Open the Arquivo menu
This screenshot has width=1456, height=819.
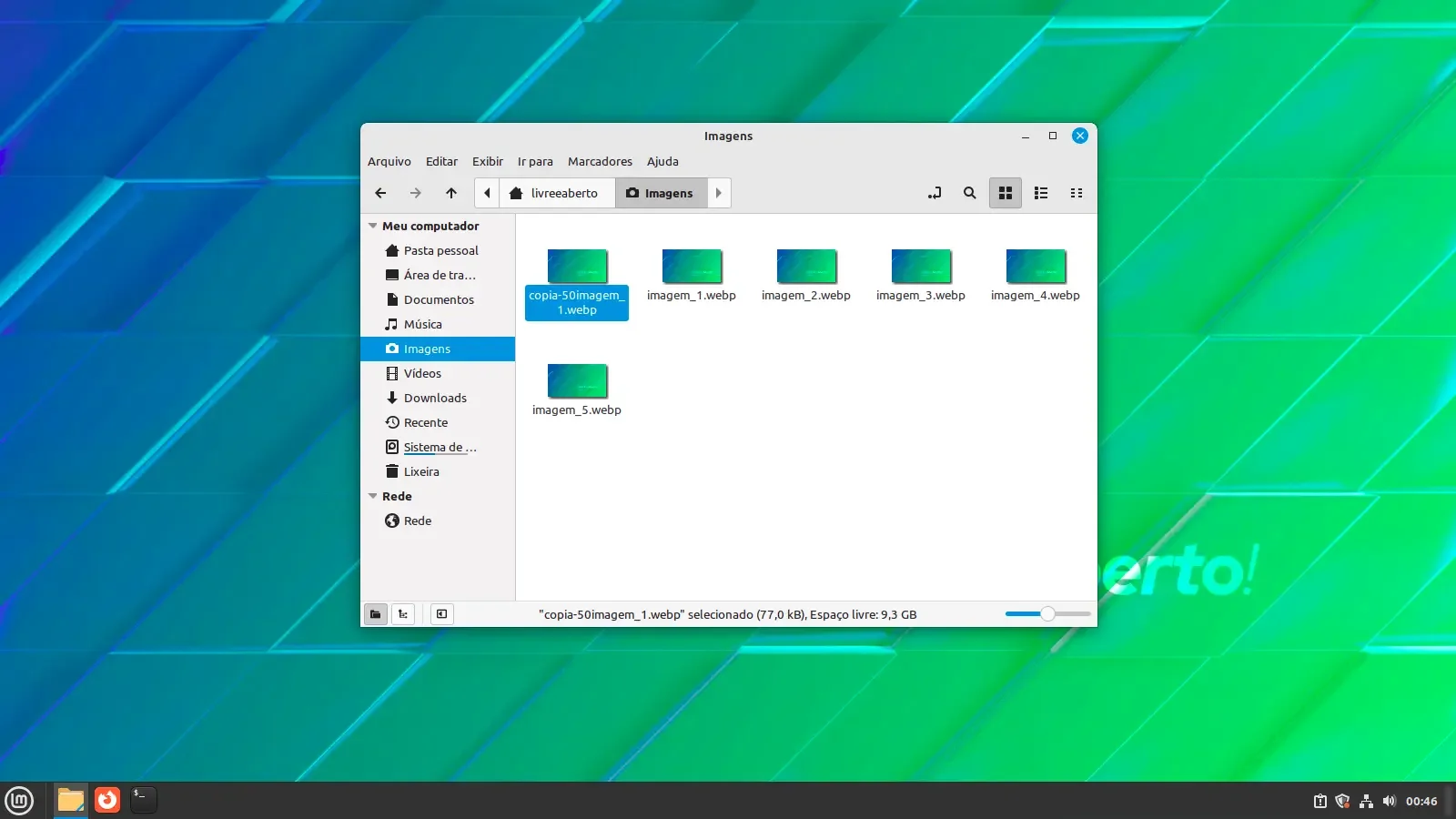(389, 161)
